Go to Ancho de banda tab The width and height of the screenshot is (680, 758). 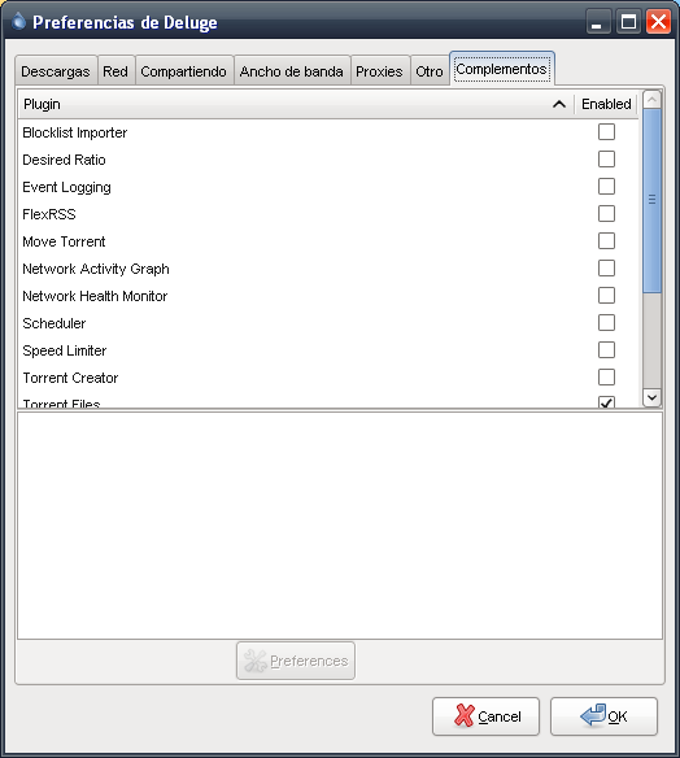click(x=291, y=71)
